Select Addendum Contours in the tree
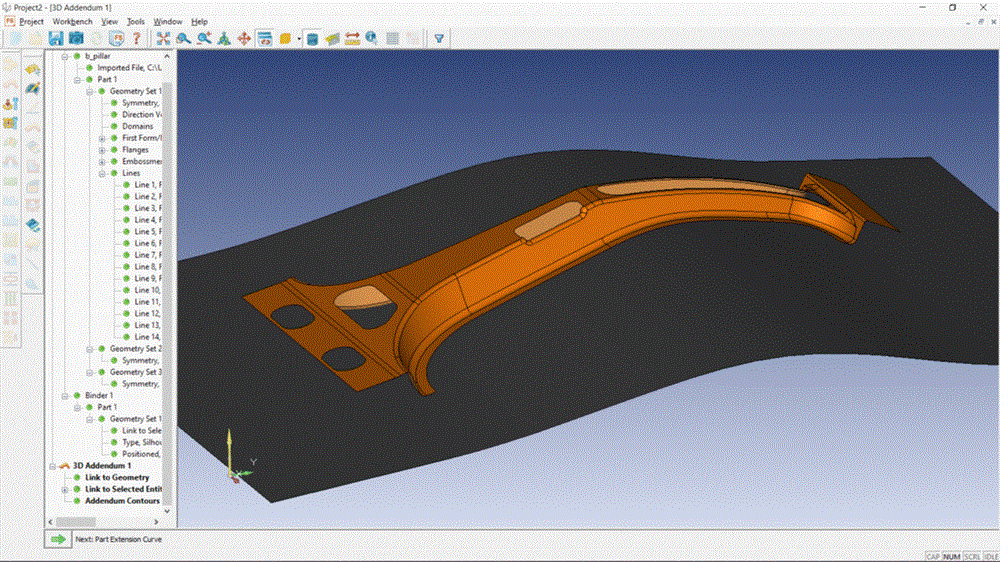1000x562 pixels. [x=121, y=501]
